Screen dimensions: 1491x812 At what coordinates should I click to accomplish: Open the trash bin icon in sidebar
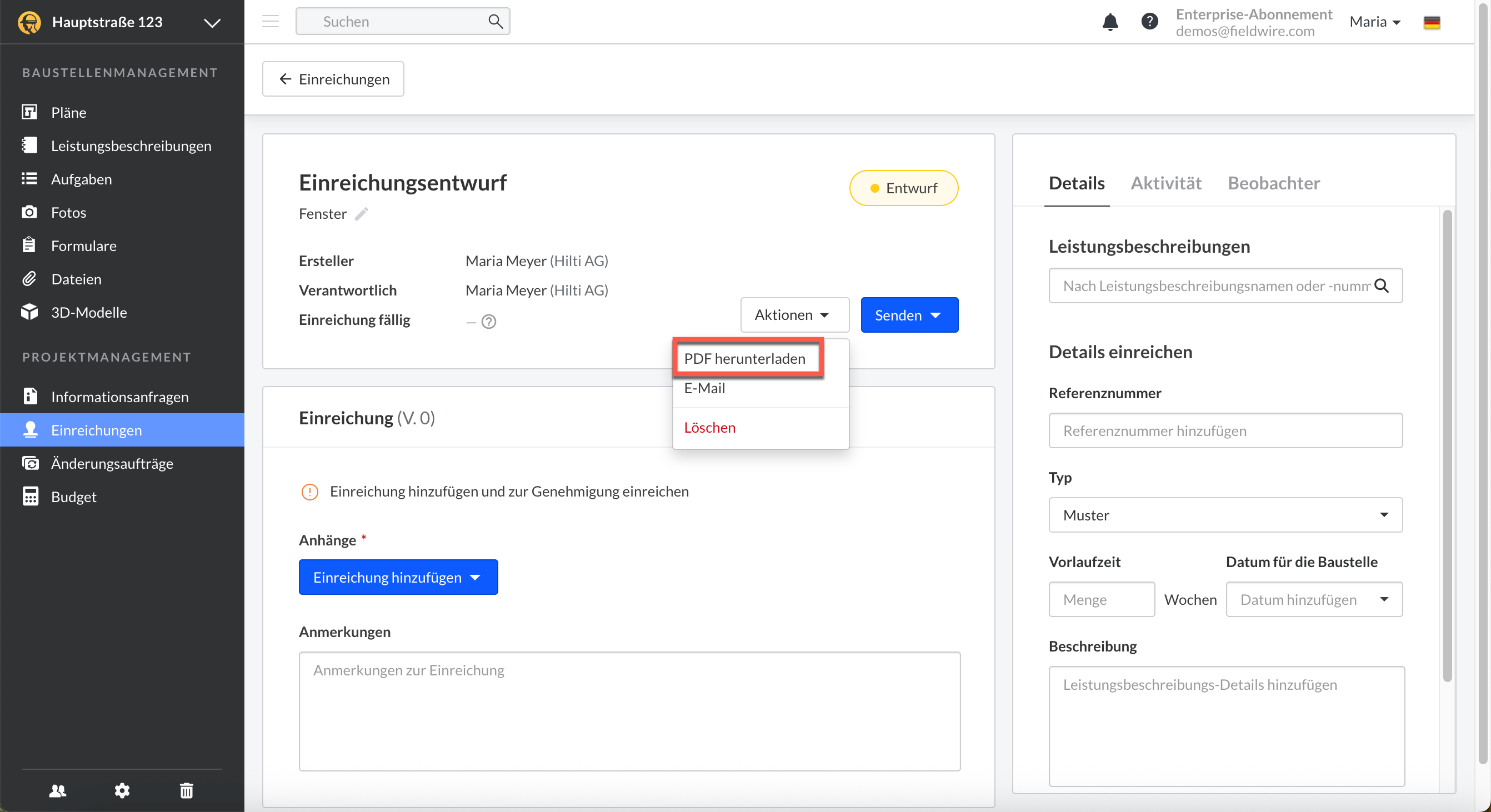(187, 790)
